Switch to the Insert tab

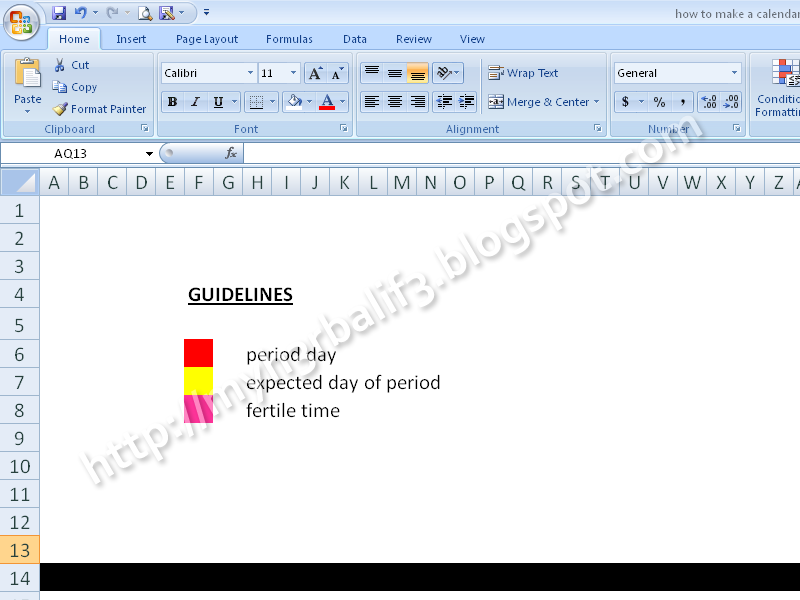point(131,39)
